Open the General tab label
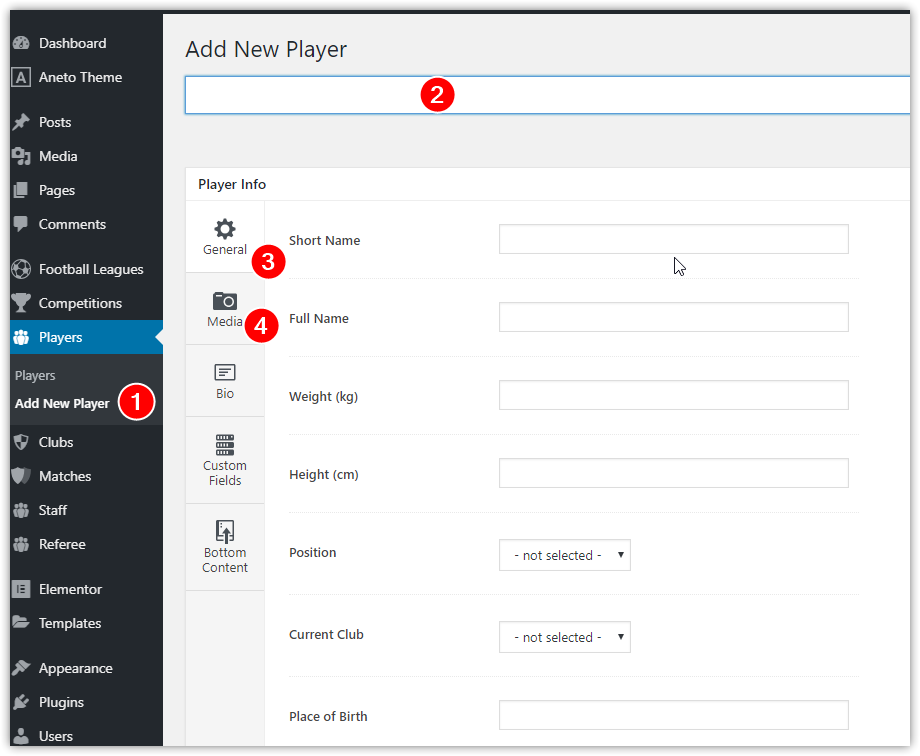Viewport: 920px width, 756px height. [x=225, y=249]
